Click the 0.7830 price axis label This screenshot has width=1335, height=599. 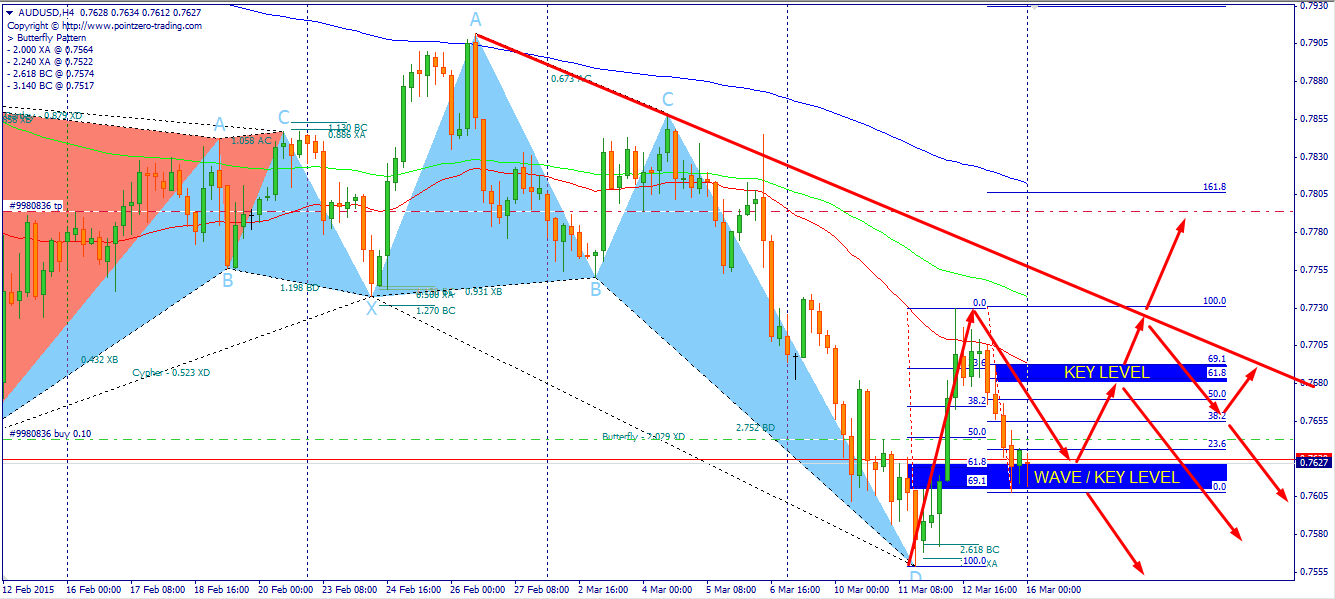(1314, 156)
